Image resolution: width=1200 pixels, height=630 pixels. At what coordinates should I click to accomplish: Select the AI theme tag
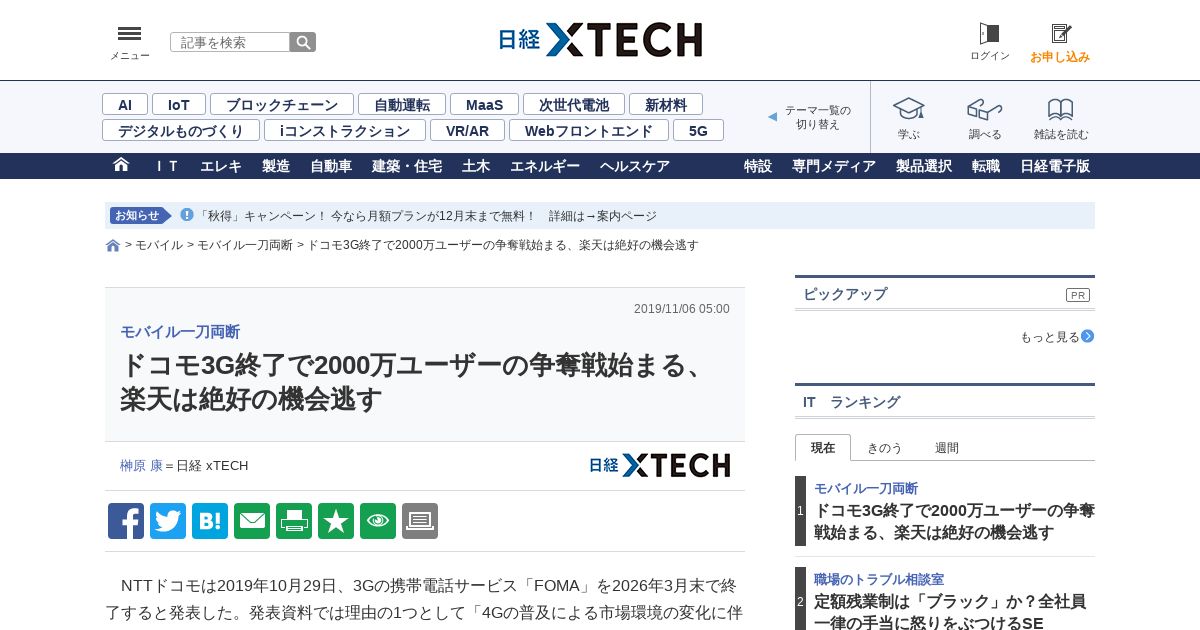click(125, 104)
